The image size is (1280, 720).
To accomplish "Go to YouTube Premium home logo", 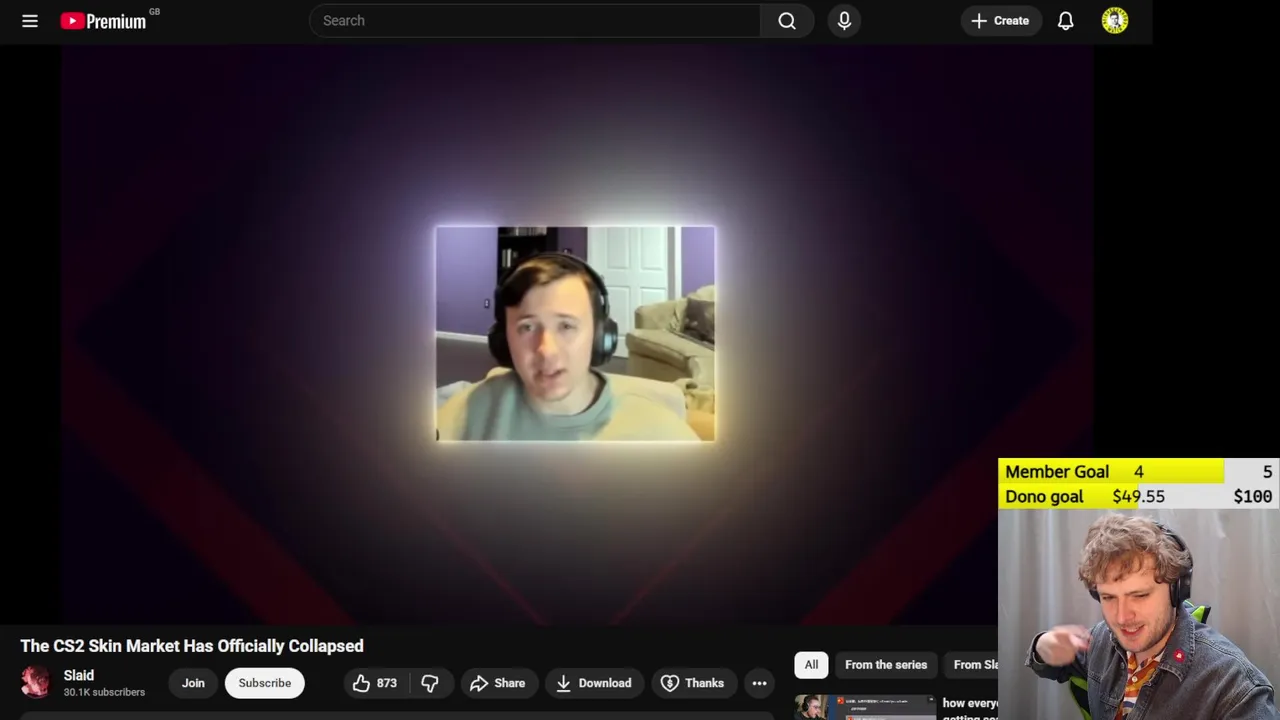I will [x=103, y=21].
